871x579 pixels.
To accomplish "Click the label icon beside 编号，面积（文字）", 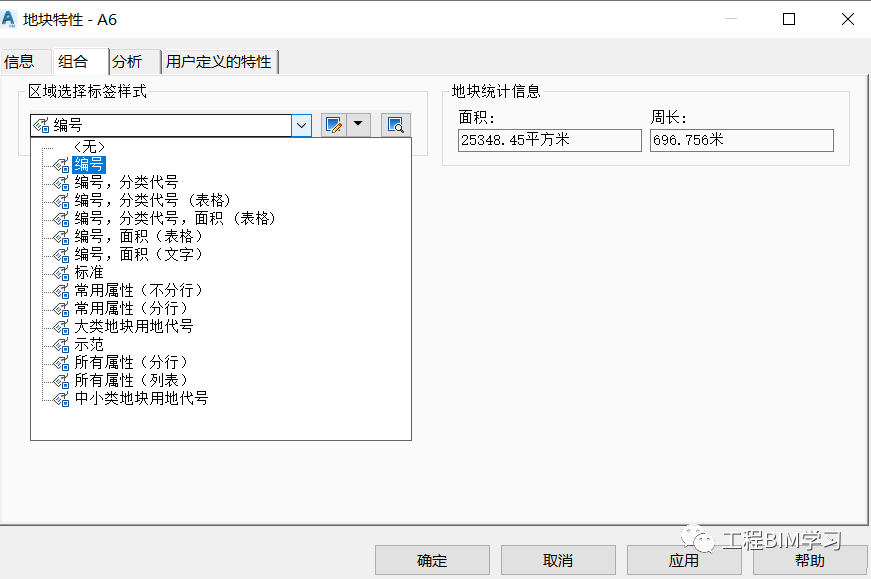I will click(x=61, y=254).
